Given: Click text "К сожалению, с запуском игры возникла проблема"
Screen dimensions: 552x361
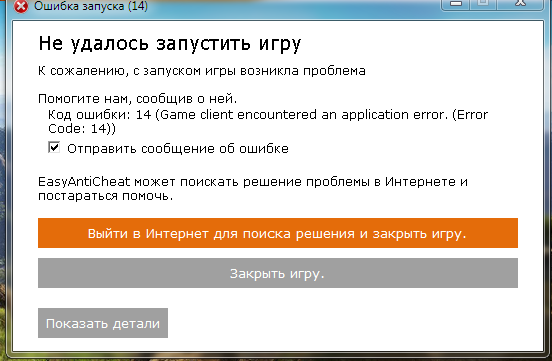Looking at the screenshot, I should pos(202,71).
